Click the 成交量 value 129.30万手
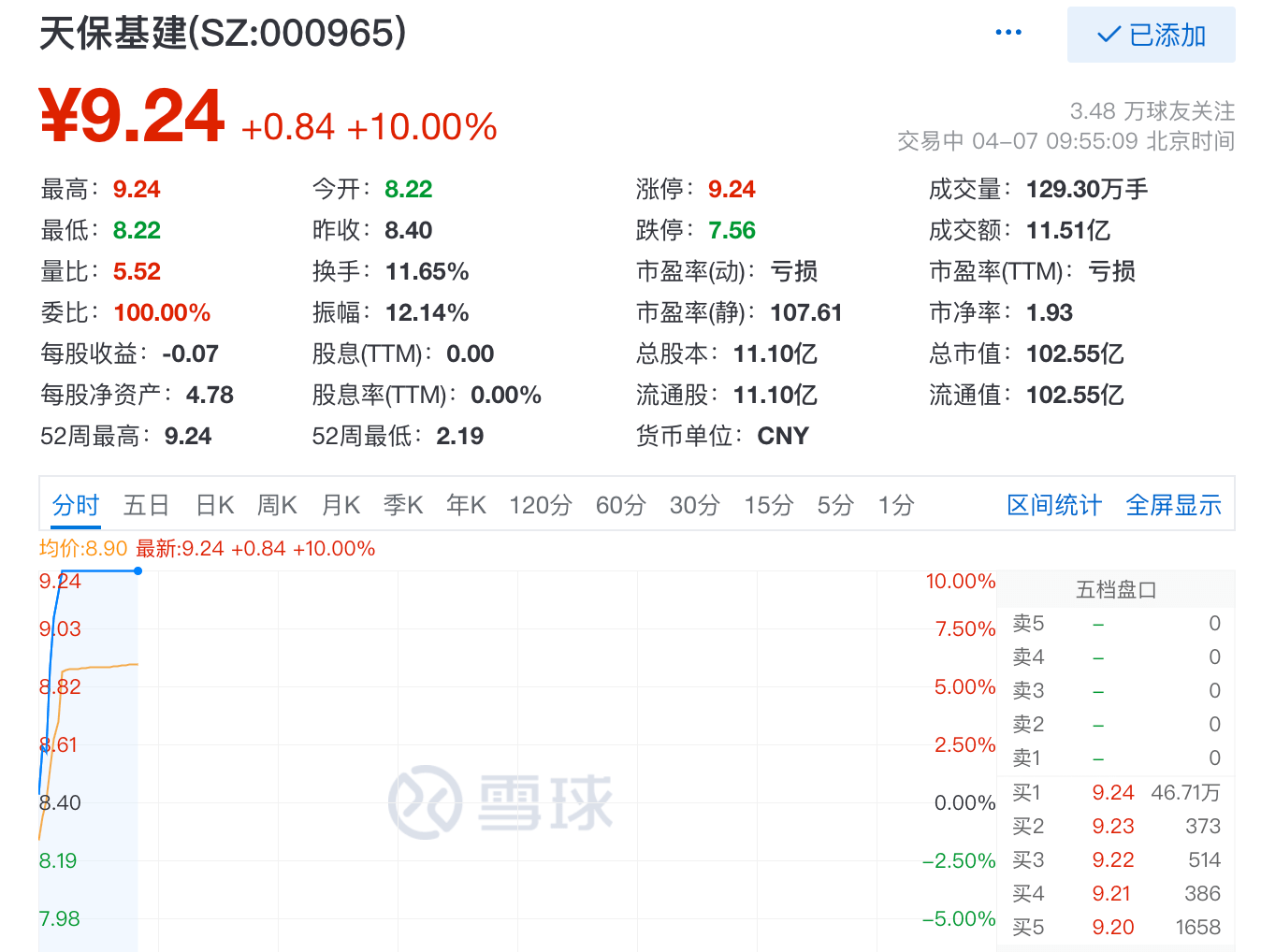Image resolution: width=1261 pixels, height=952 pixels. point(1087,189)
